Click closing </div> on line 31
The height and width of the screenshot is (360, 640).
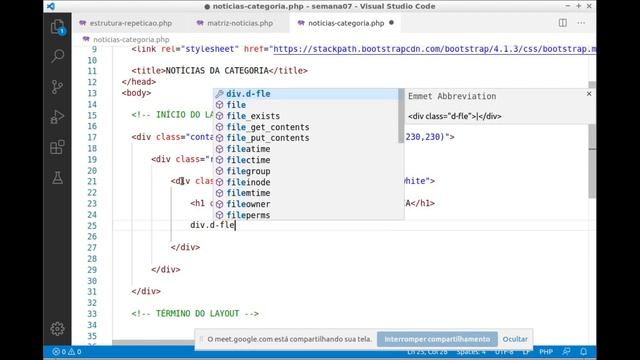click(146, 291)
